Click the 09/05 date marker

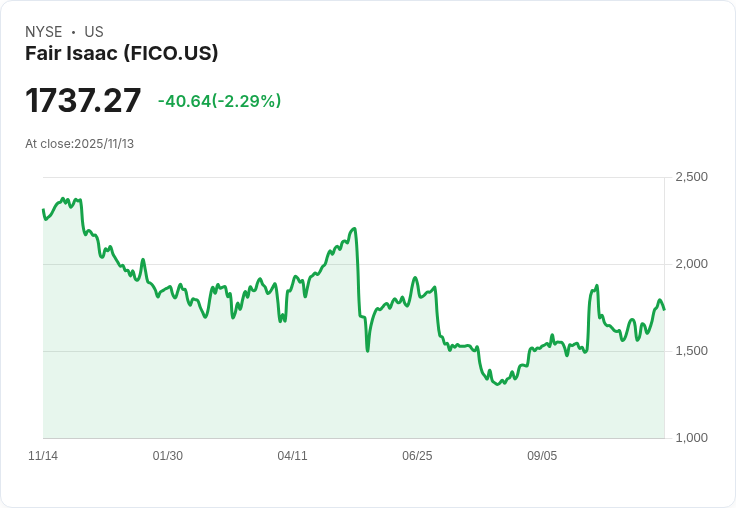[542, 456]
